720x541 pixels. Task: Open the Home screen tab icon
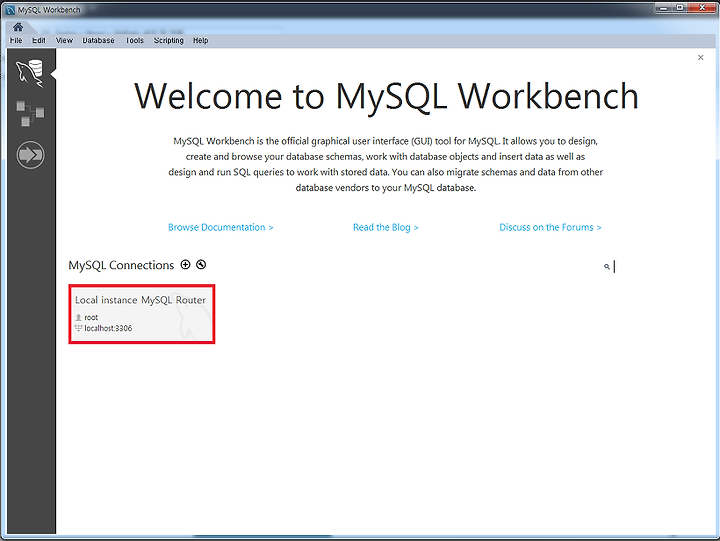tap(18, 27)
